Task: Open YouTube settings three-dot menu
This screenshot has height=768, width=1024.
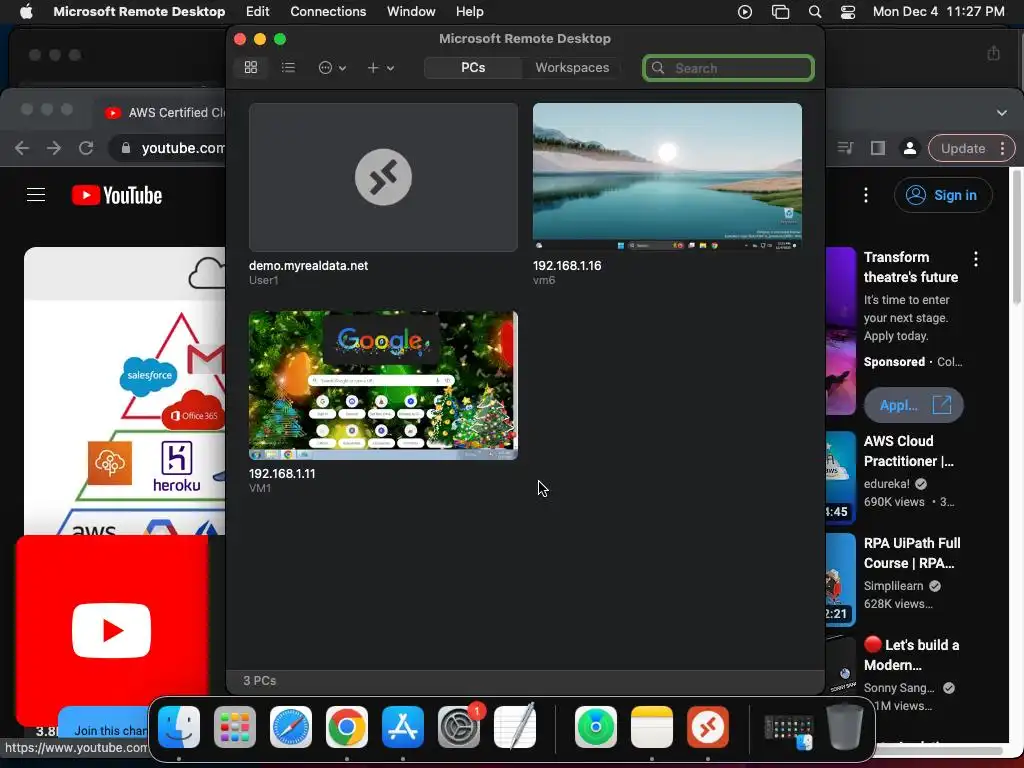Action: click(866, 195)
